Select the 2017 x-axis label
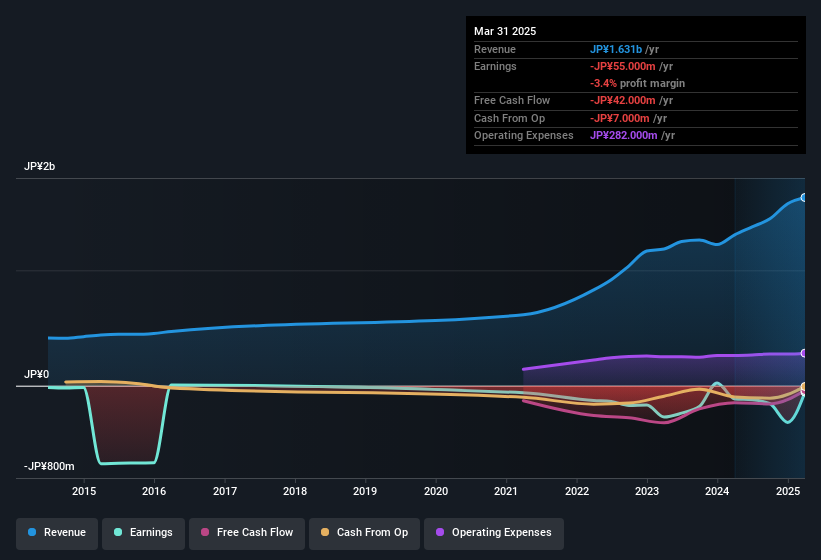Viewport: 821px width, 560px height. [x=225, y=491]
